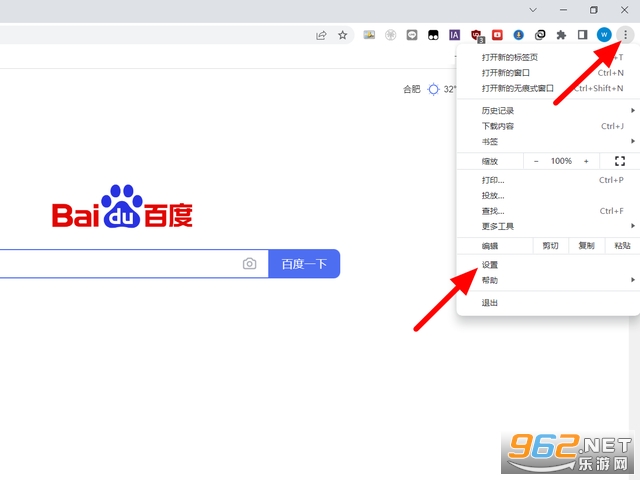This screenshot has height=480, width=640.
Task: Toggle the side panel icon
Action: point(582,35)
